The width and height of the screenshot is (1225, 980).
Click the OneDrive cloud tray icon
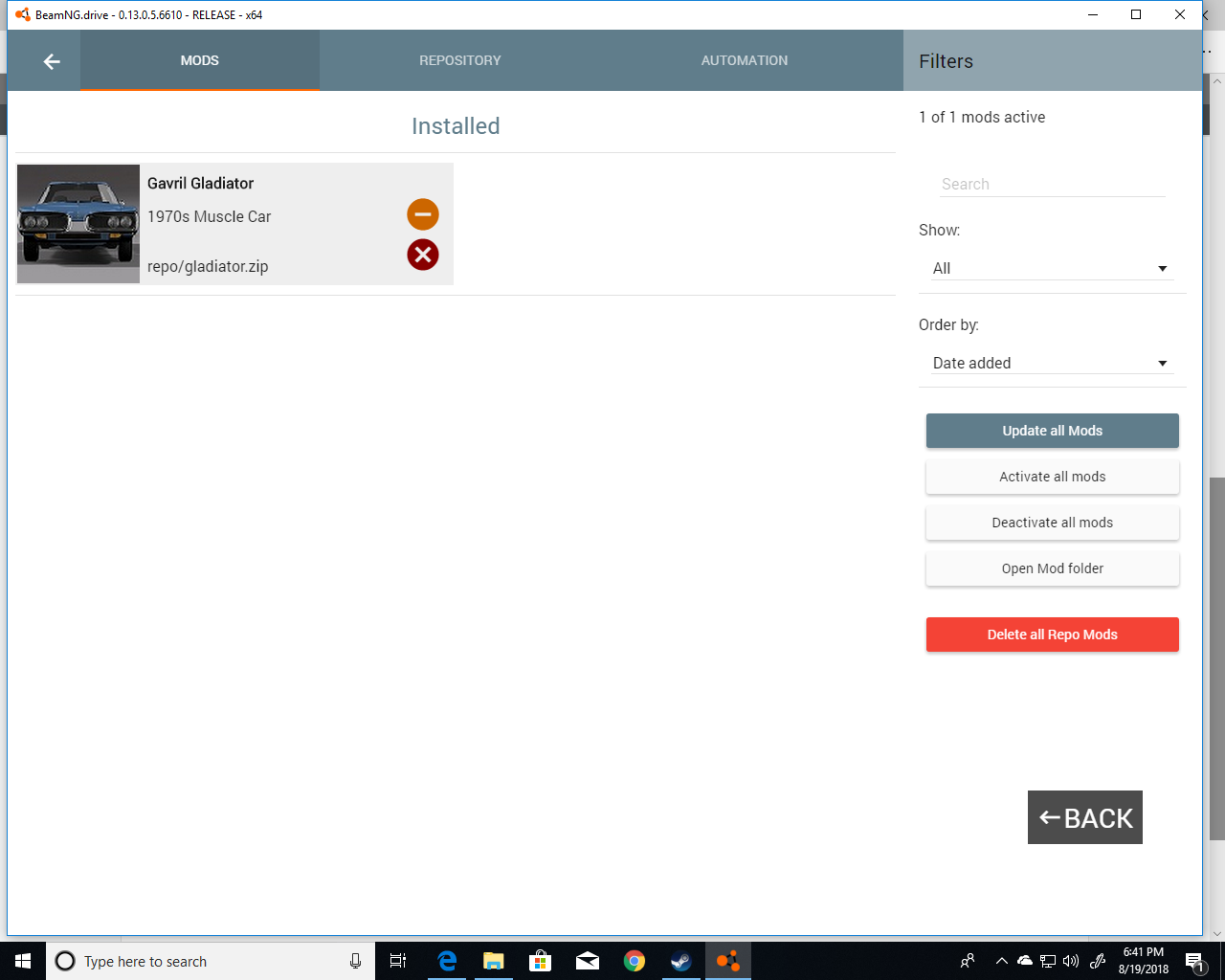(x=1025, y=961)
